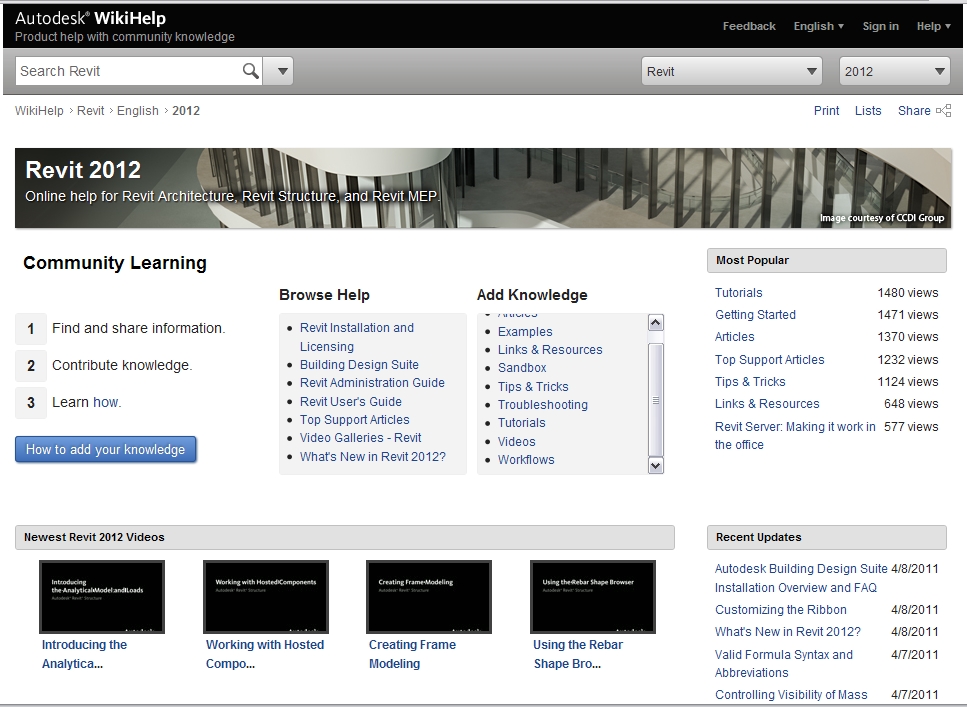
Task: Click the Tips & Tricks link
Action: [533, 386]
